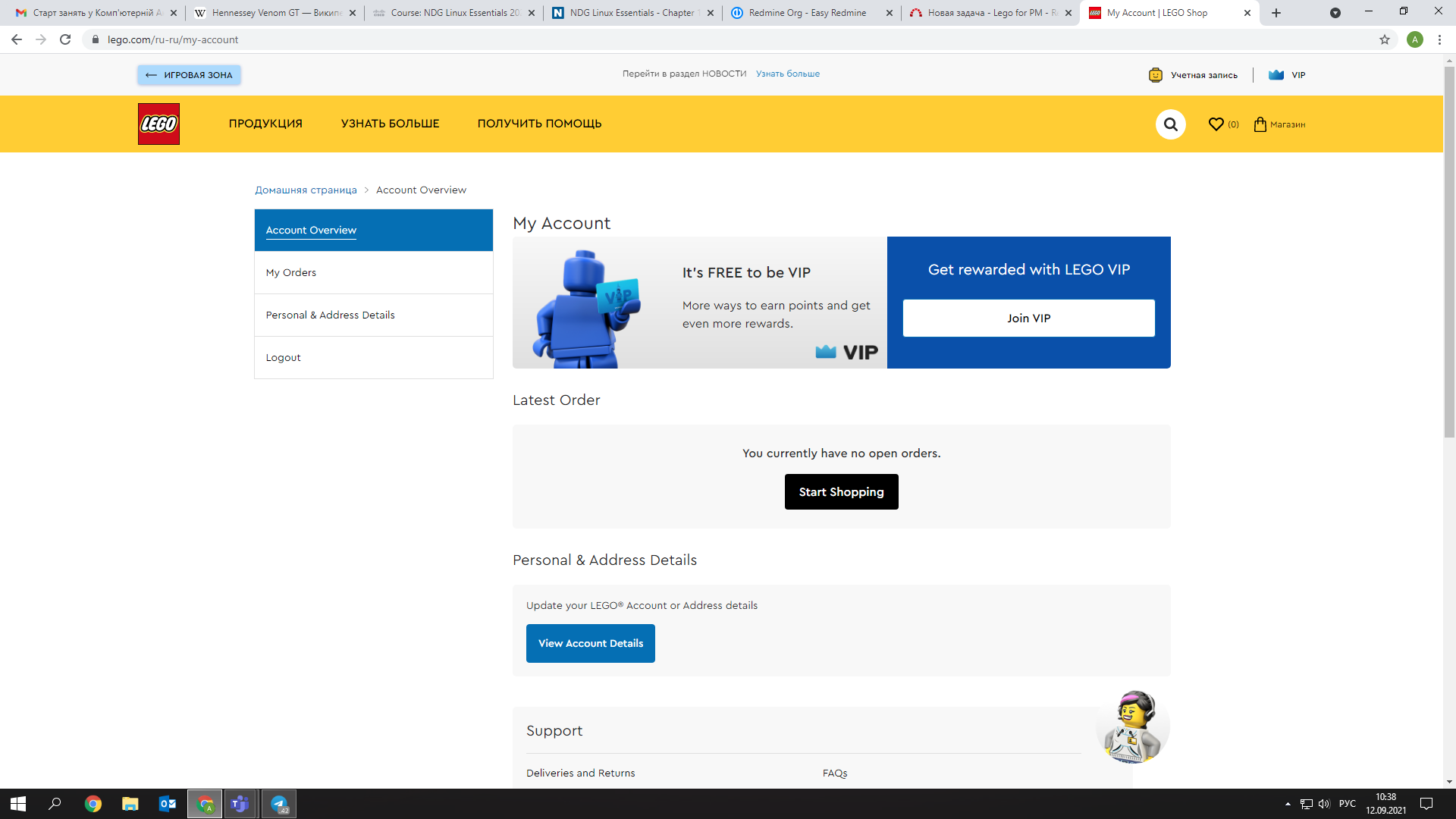Viewport: 1456px width, 819px height.
Task: Select My Orders in the sidebar
Action: pos(291,272)
